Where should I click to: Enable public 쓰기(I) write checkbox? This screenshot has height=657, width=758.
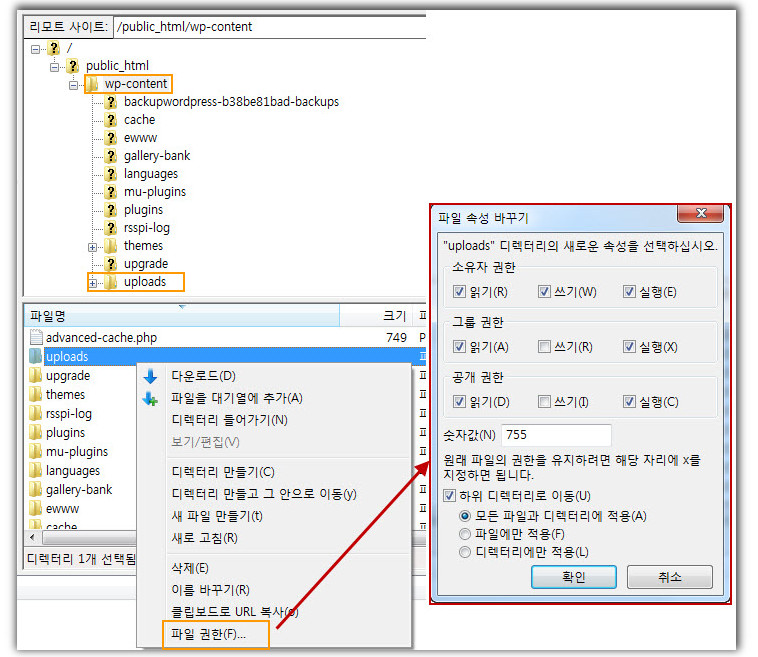click(x=544, y=402)
